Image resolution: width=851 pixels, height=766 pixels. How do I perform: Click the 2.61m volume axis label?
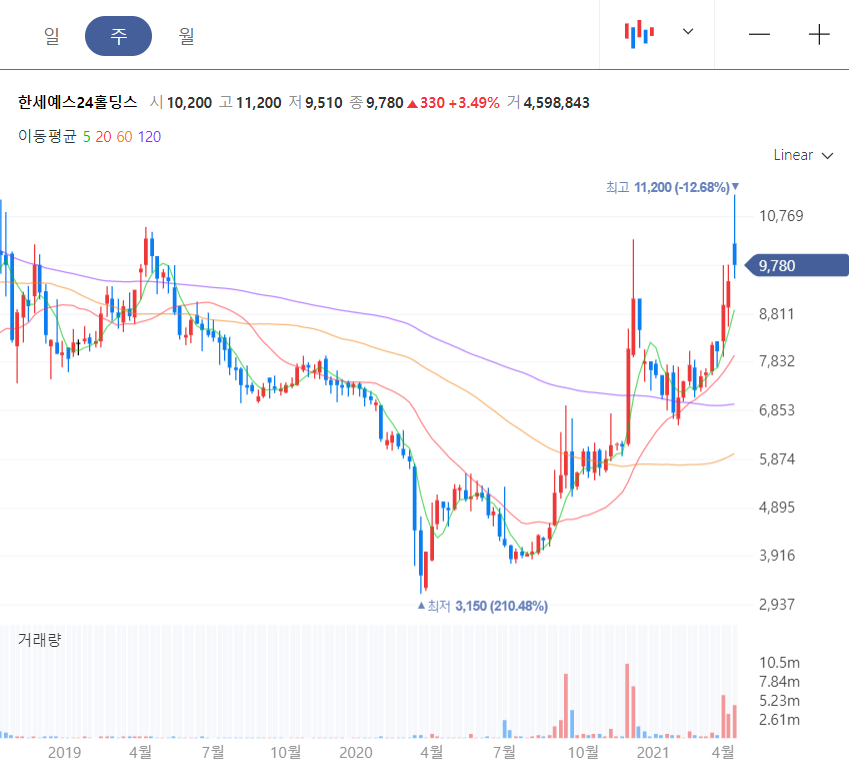[x=779, y=720]
